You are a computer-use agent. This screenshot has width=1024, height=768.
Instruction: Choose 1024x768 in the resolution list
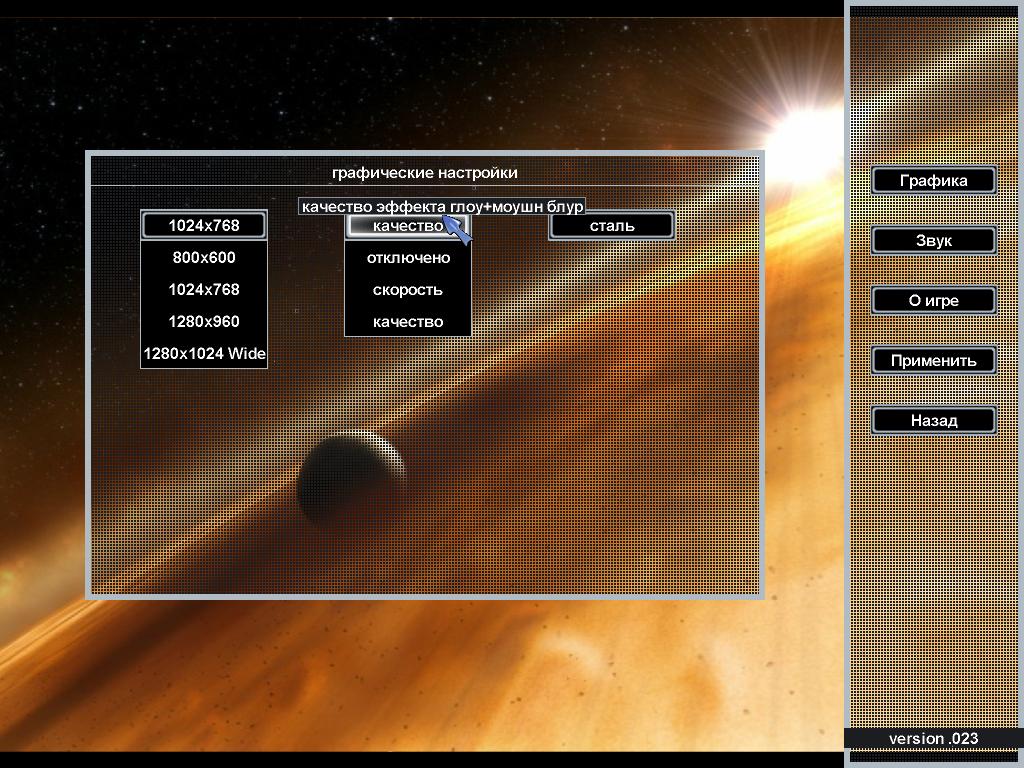click(x=204, y=290)
